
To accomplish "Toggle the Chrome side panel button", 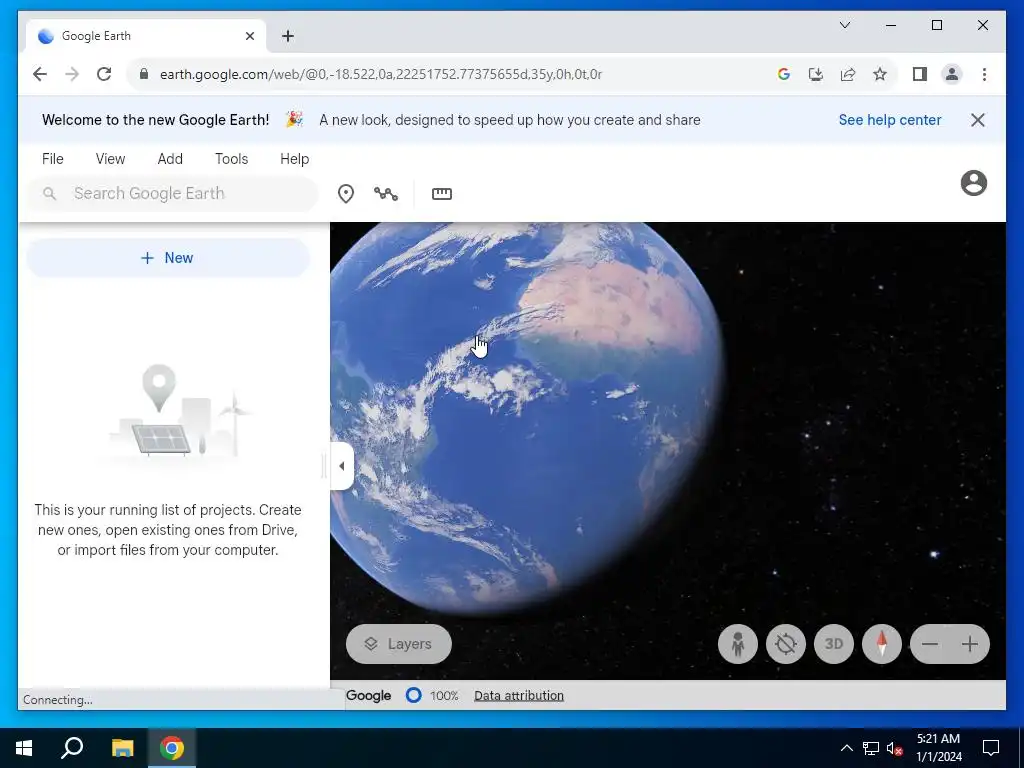I will pyautogui.click(x=920, y=74).
